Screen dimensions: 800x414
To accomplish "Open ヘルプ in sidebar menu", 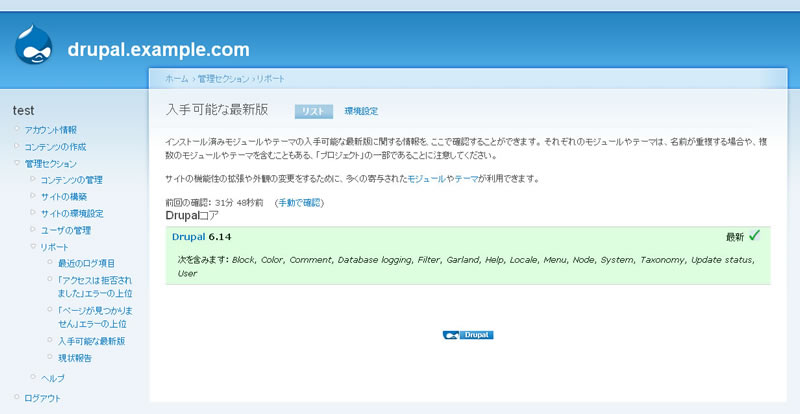I will (53, 378).
